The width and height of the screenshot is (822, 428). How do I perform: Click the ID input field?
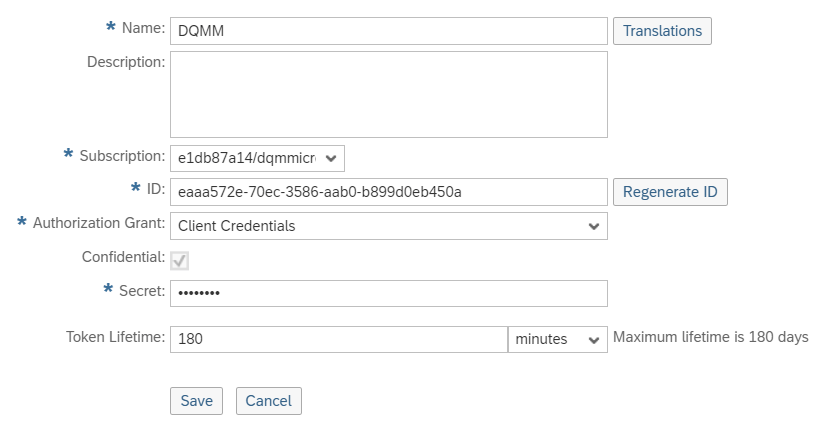pos(389,192)
